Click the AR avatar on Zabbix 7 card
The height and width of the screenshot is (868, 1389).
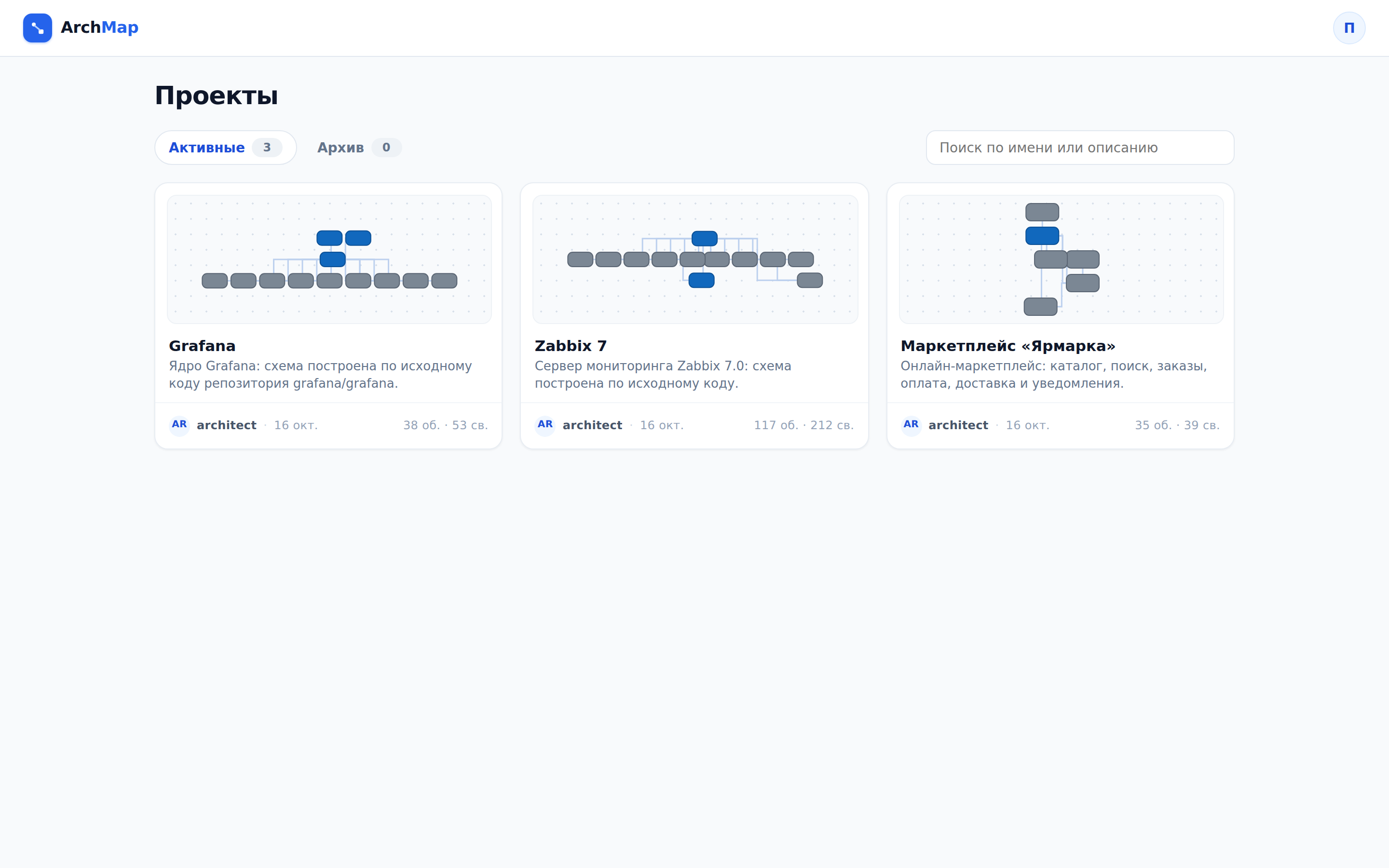pos(545,425)
